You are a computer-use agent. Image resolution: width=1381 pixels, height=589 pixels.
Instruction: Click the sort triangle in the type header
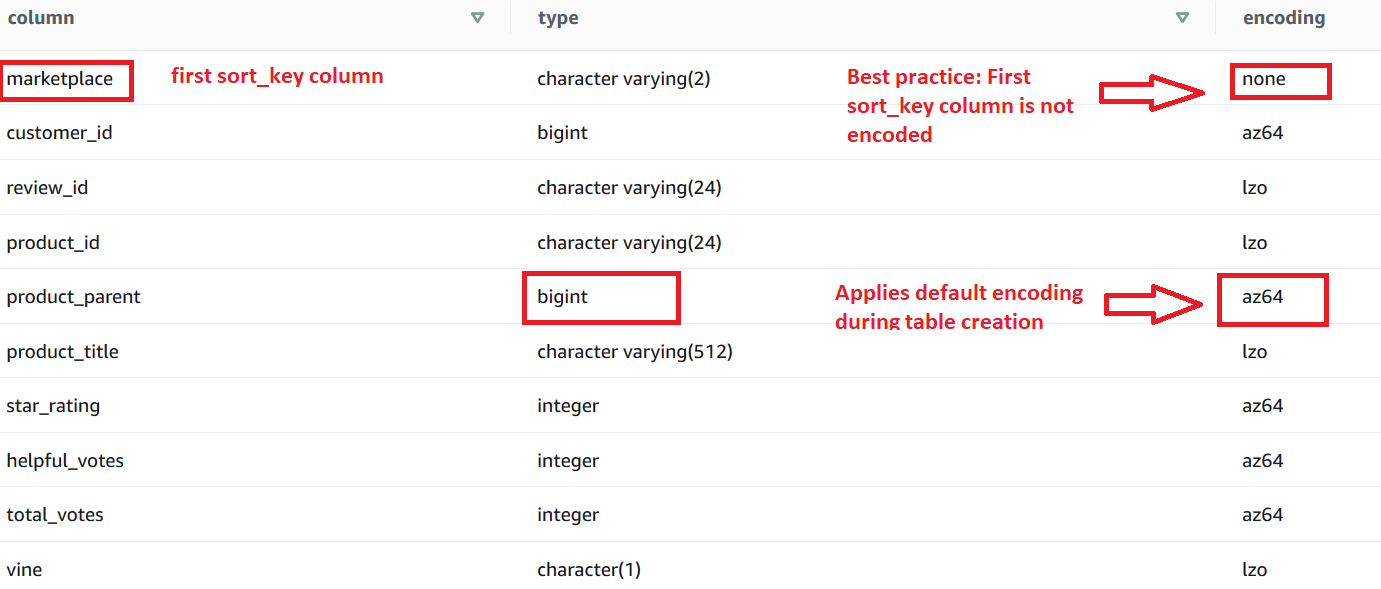click(x=1183, y=18)
